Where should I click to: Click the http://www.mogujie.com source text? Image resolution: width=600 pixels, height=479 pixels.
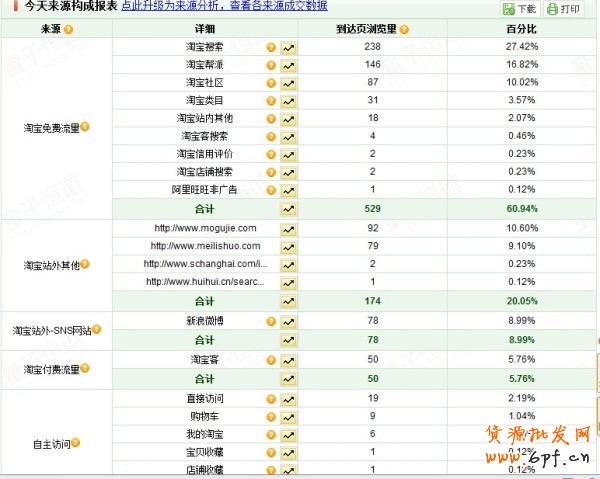[x=205, y=228]
